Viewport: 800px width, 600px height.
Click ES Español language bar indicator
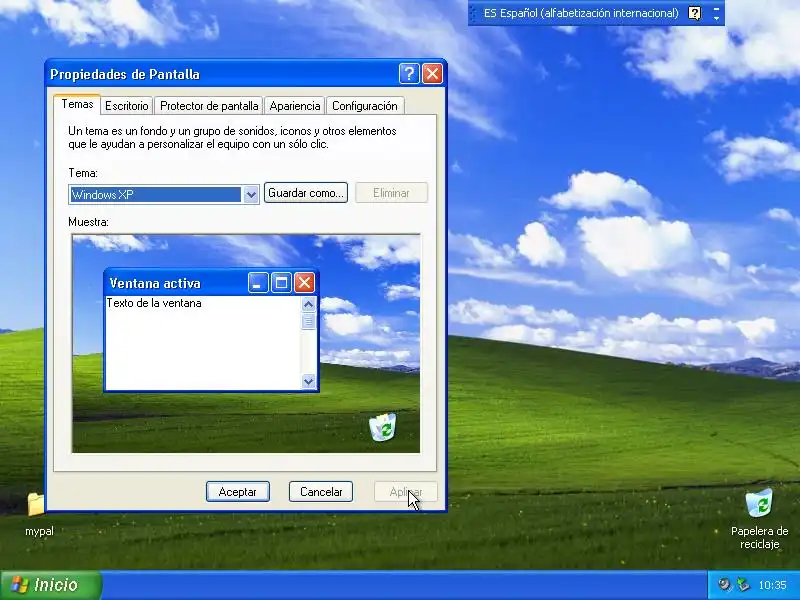point(581,13)
